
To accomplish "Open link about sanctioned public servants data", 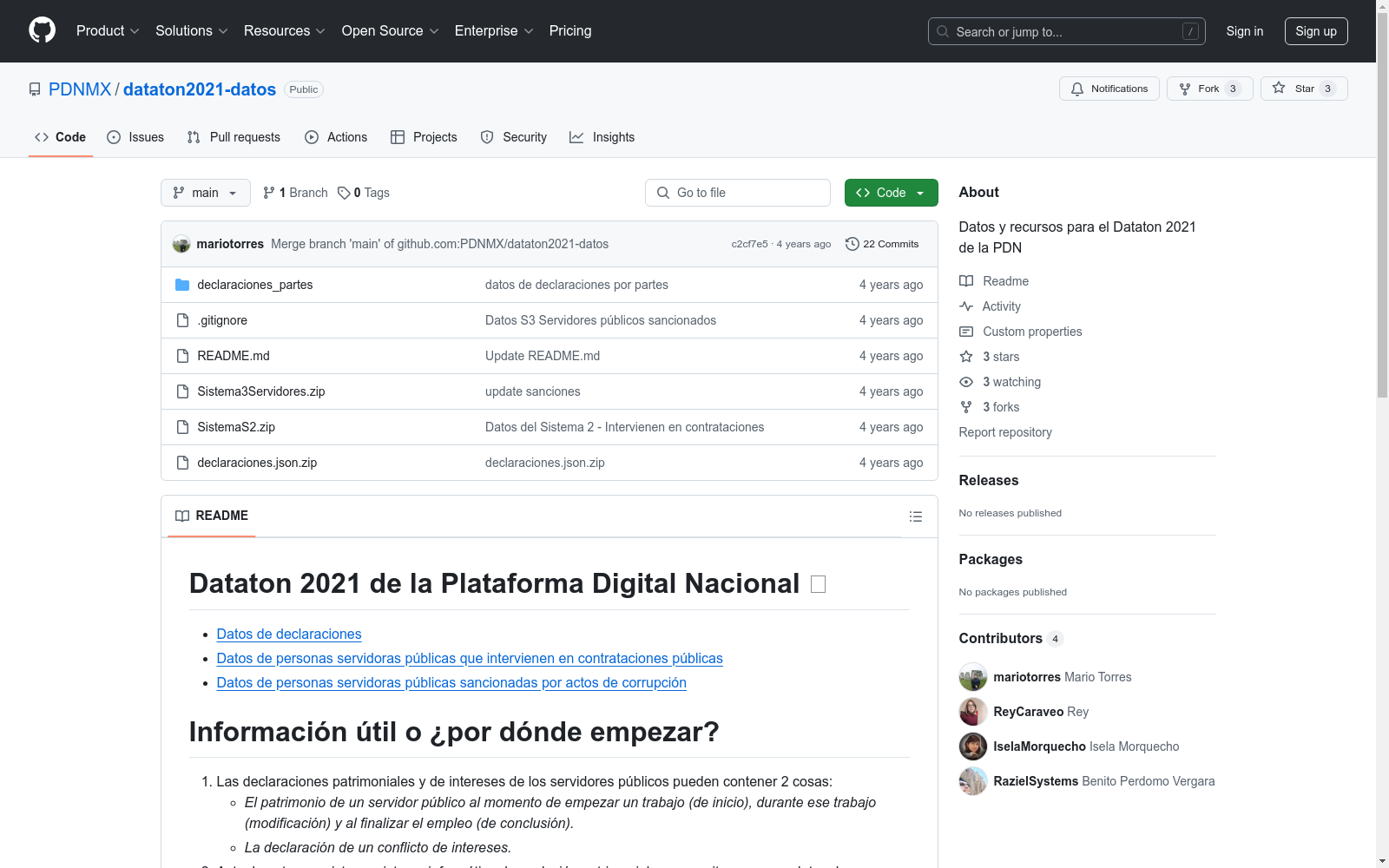I will (x=451, y=683).
